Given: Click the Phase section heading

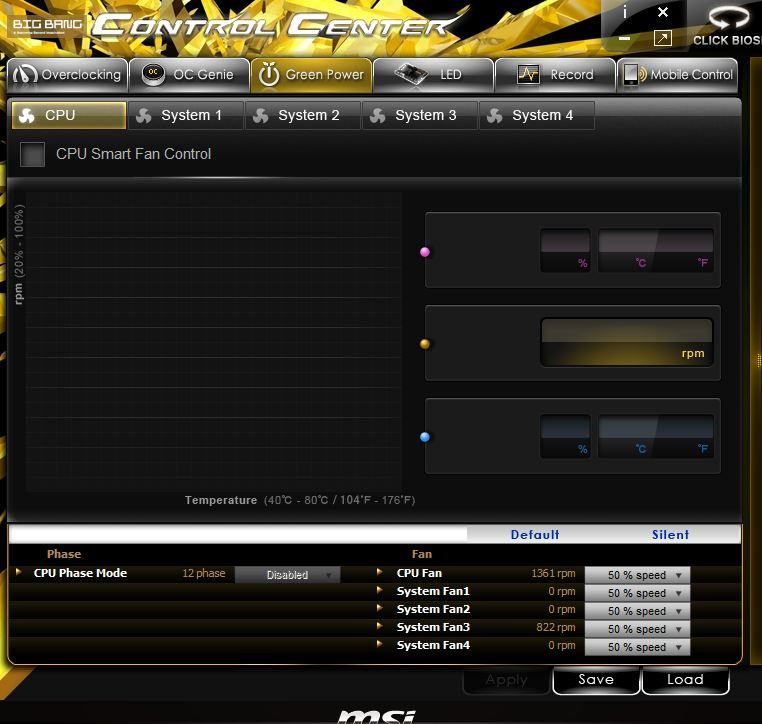Looking at the screenshot, I should (64, 554).
